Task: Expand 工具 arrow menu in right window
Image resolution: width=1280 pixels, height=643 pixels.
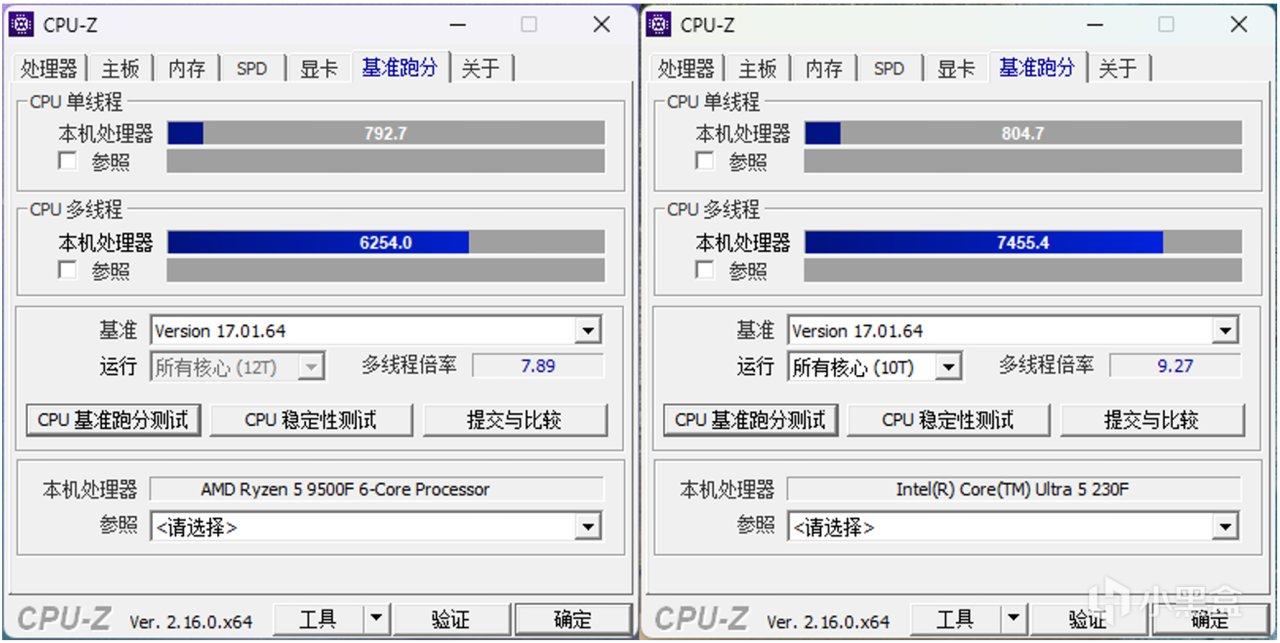Action: (1014, 619)
